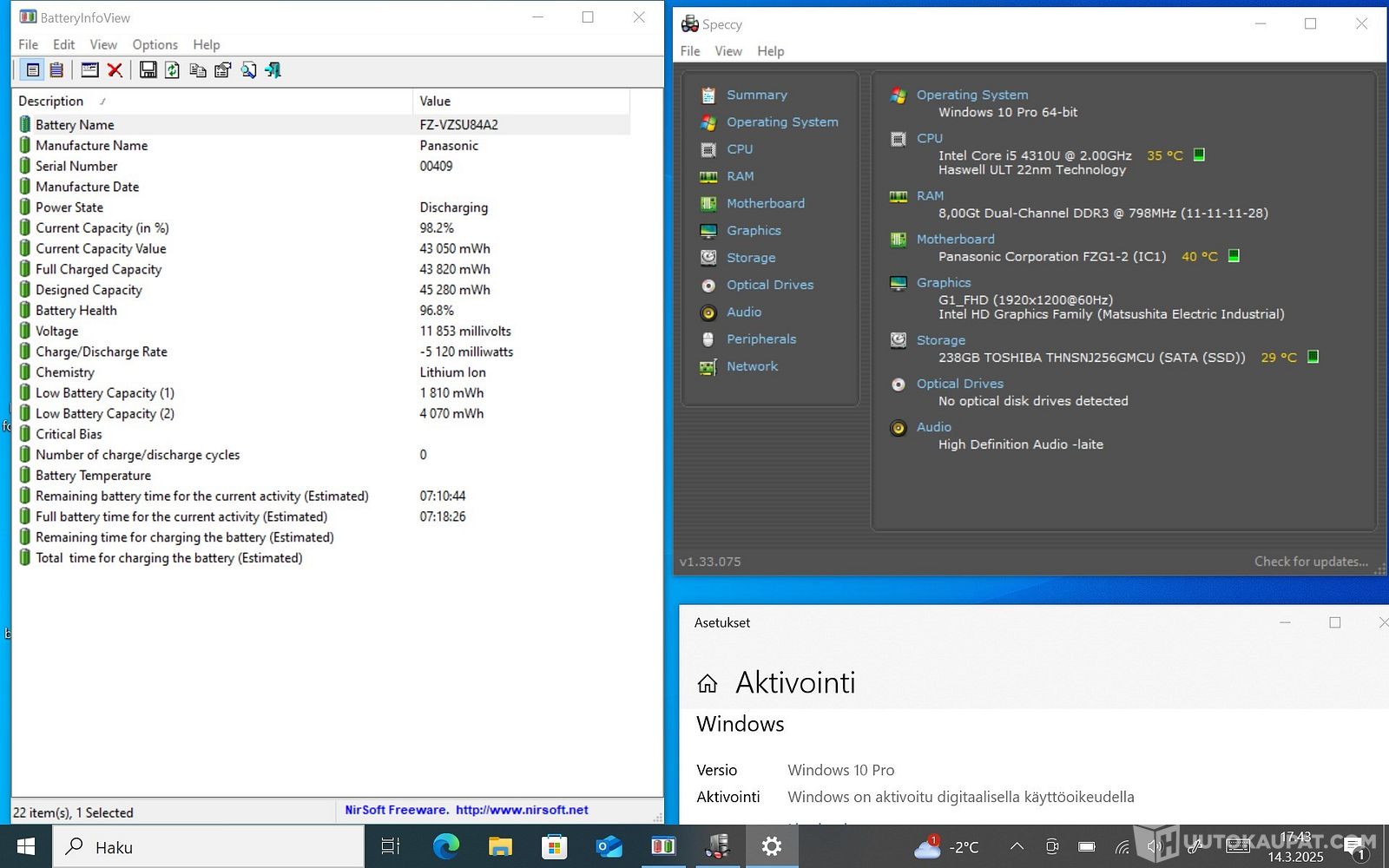Click the Show Battery Log clipboard icon
This screenshot has height=868, width=1389.
tap(56, 70)
